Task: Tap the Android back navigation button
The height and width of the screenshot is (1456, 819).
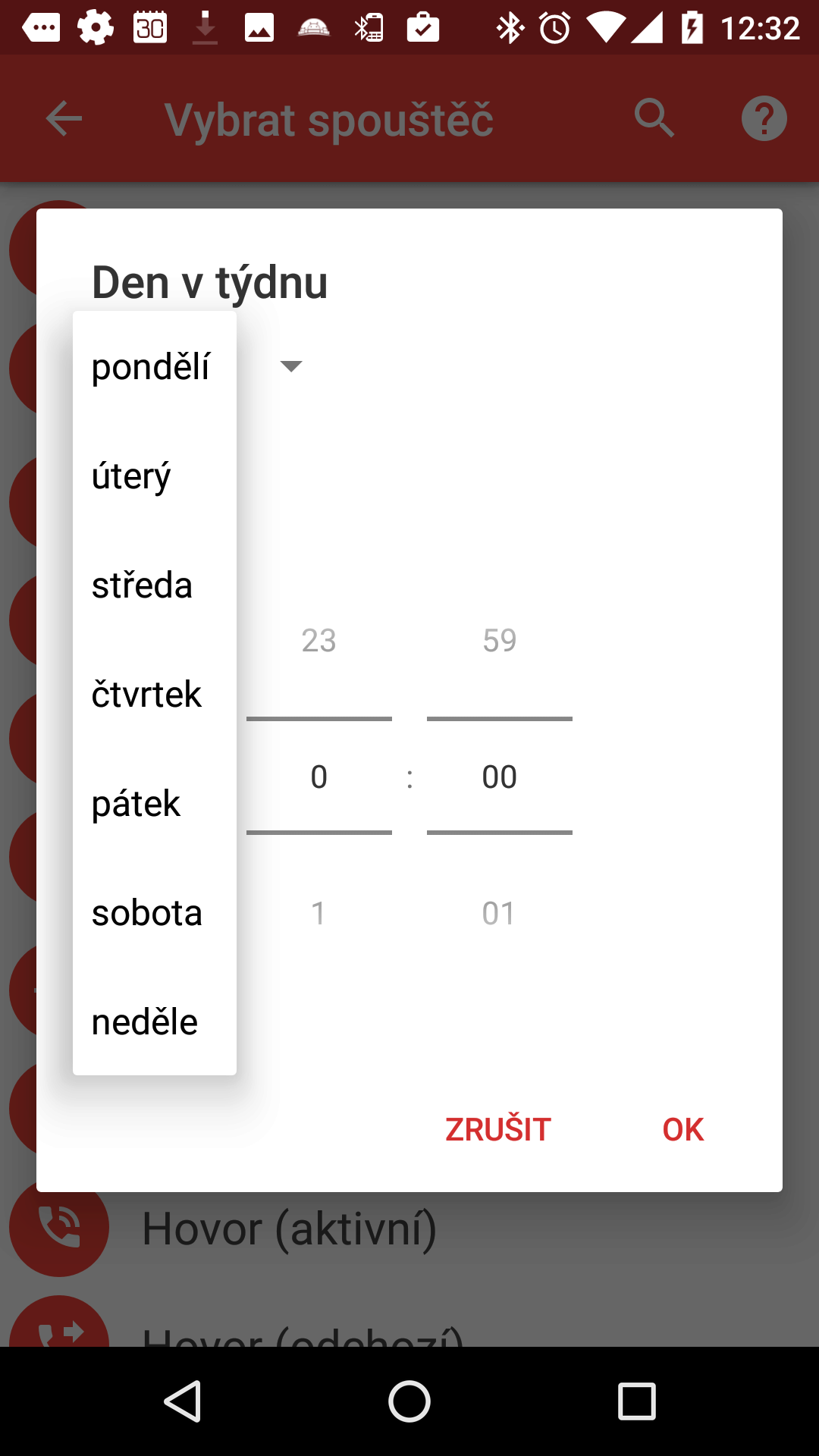Action: pos(183,1401)
